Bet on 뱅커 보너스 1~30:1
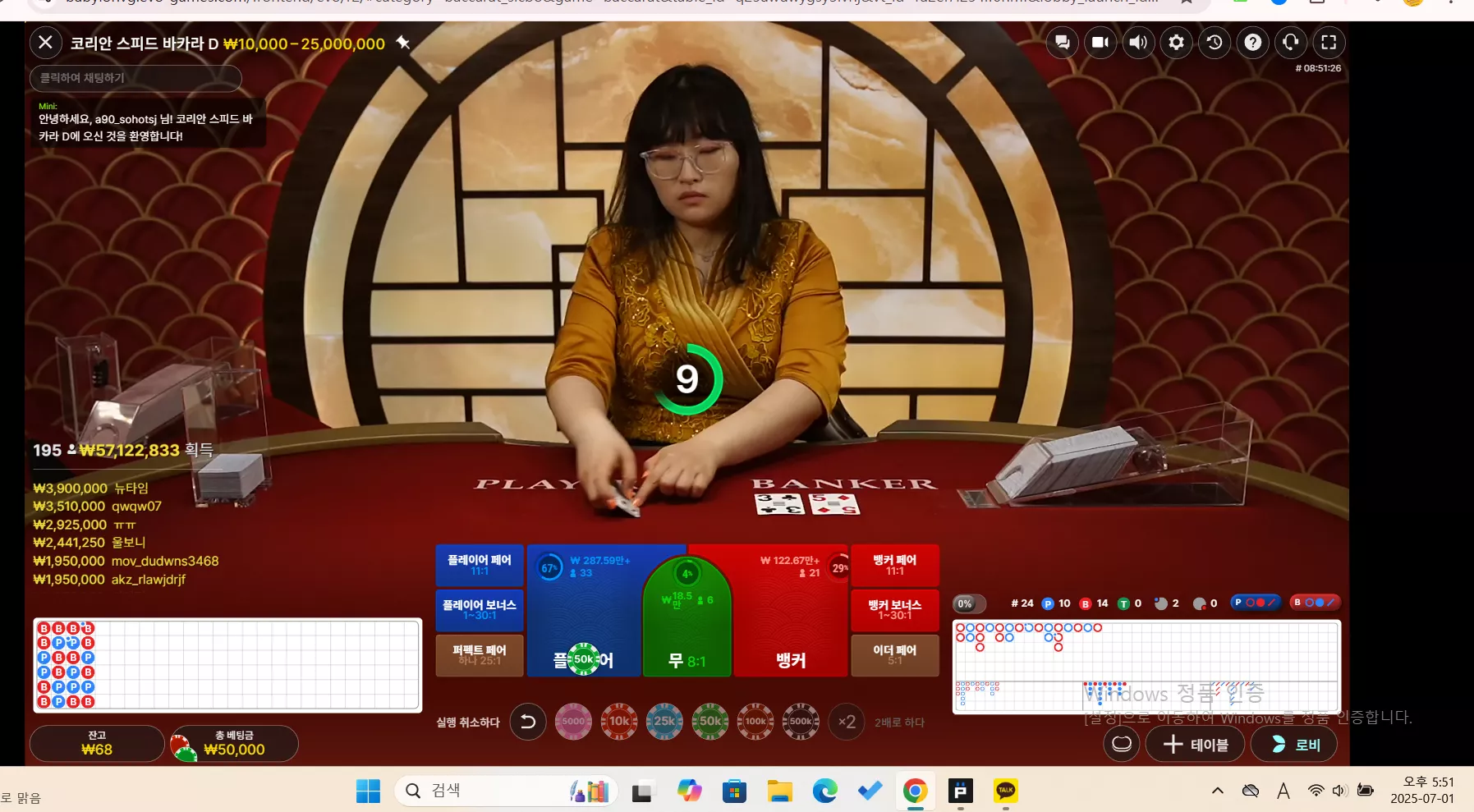 [x=895, y=610]
